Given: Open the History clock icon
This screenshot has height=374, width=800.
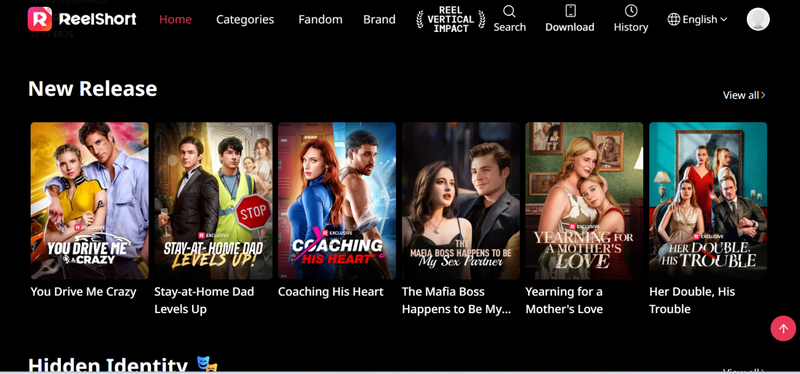Looking at the screenshot, I should pos(631,11).
